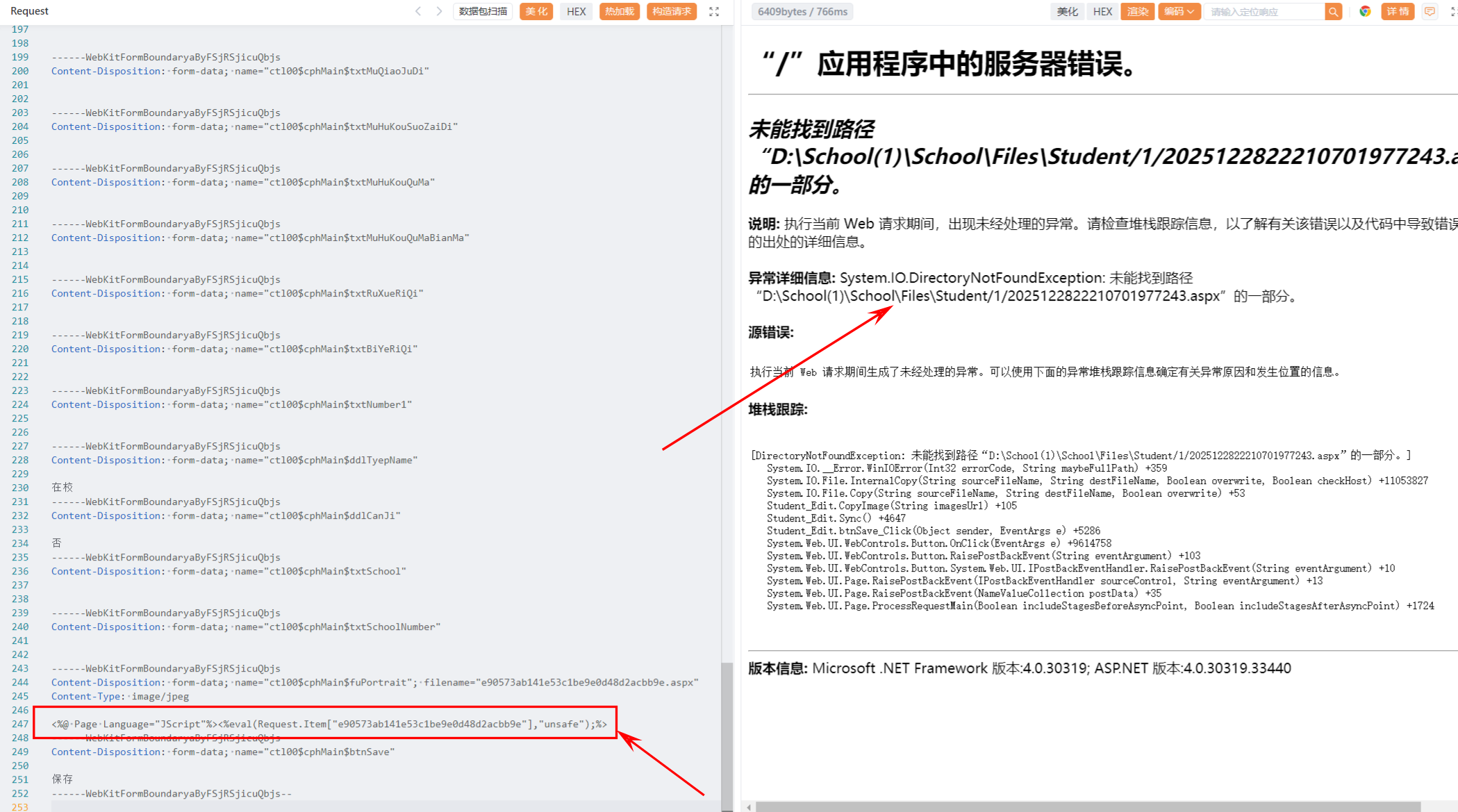The width and height of the screenshot is (1458, 812).
Task: Open the 详情 details button
Action: [x=1398, y=12]
